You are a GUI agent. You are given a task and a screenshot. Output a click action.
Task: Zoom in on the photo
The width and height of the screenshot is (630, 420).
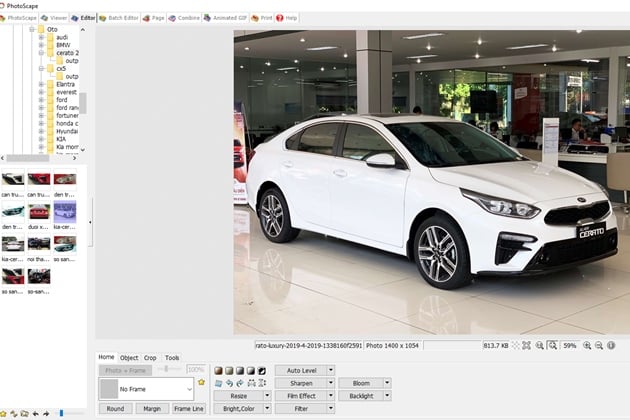[587, 346]
